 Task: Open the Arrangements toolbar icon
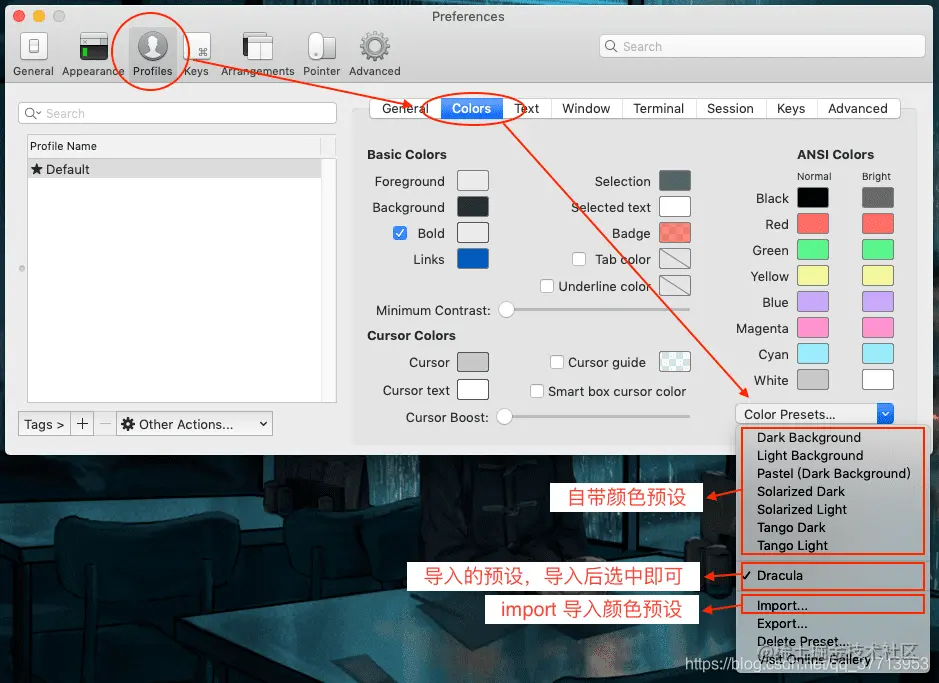click(258, 47)
